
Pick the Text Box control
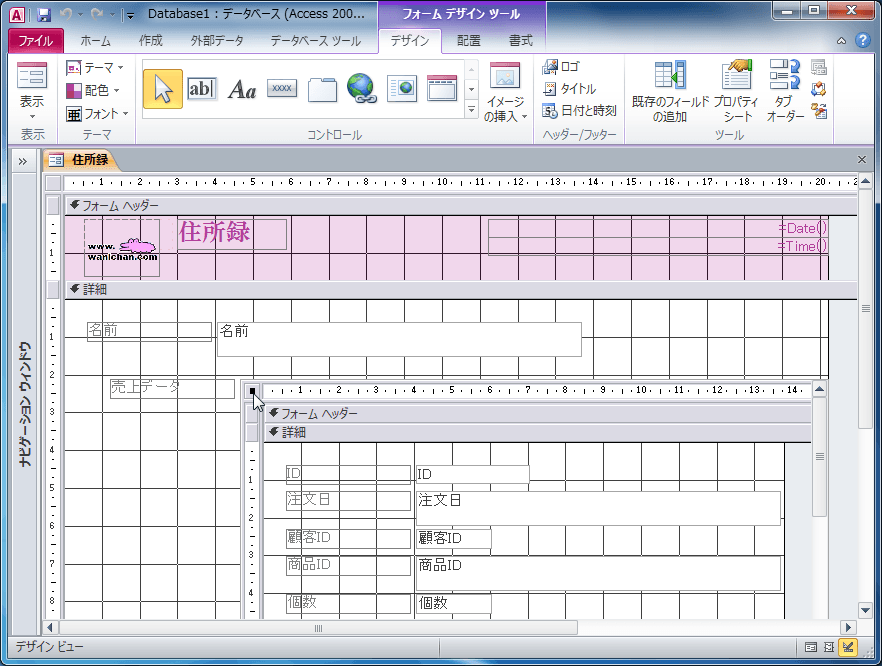point(201,89)
